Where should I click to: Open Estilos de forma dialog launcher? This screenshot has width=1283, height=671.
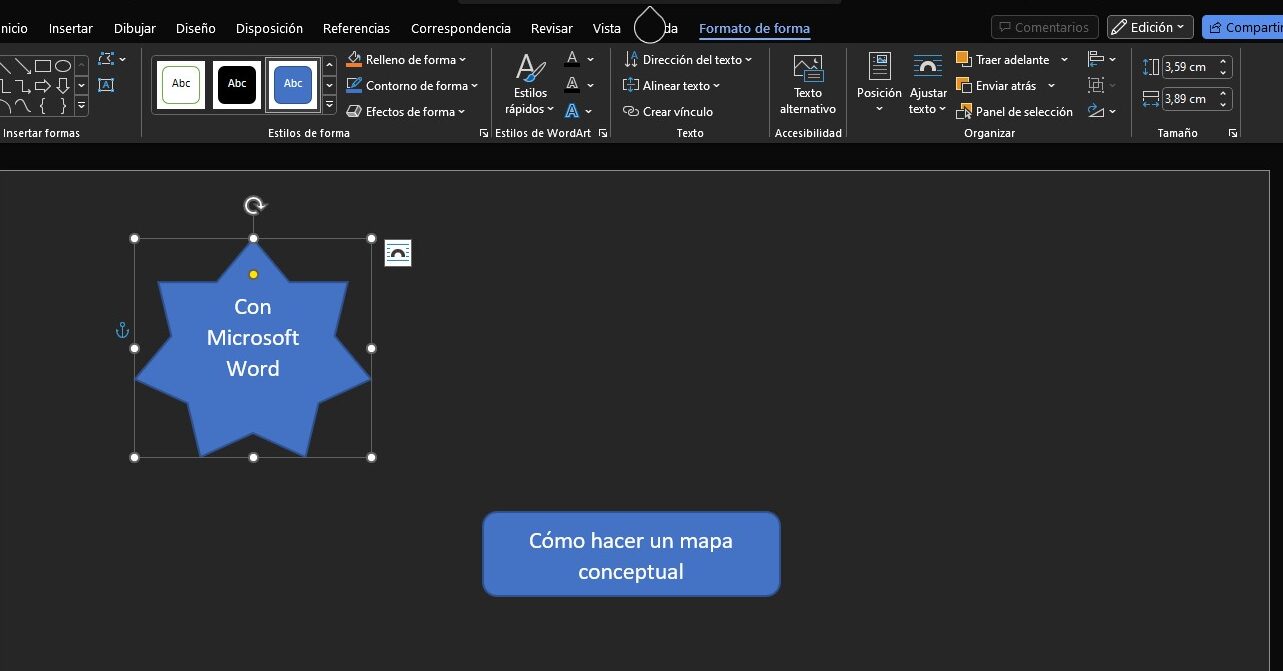click(484, 133)
